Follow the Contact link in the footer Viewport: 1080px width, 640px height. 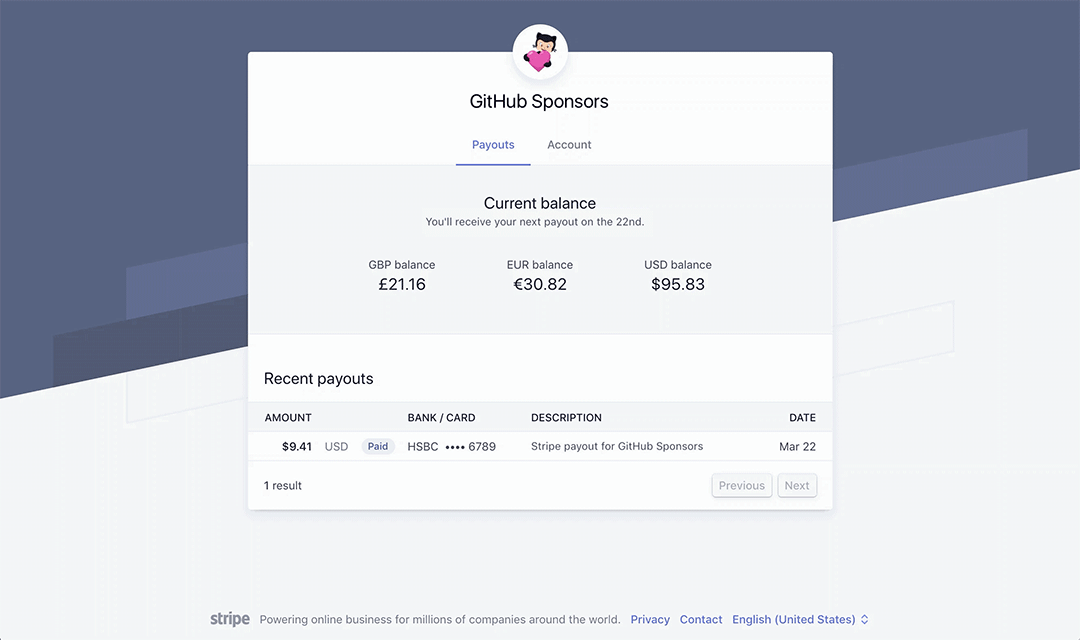pyautogui.click(x=701, y=620)
